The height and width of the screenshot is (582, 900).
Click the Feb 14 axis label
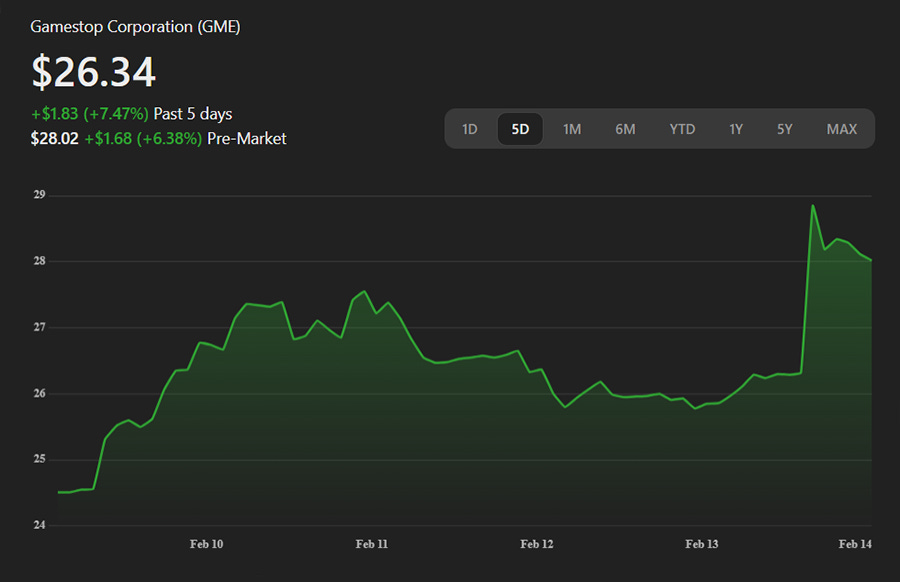pyautogui.click(x=855, y=544)
